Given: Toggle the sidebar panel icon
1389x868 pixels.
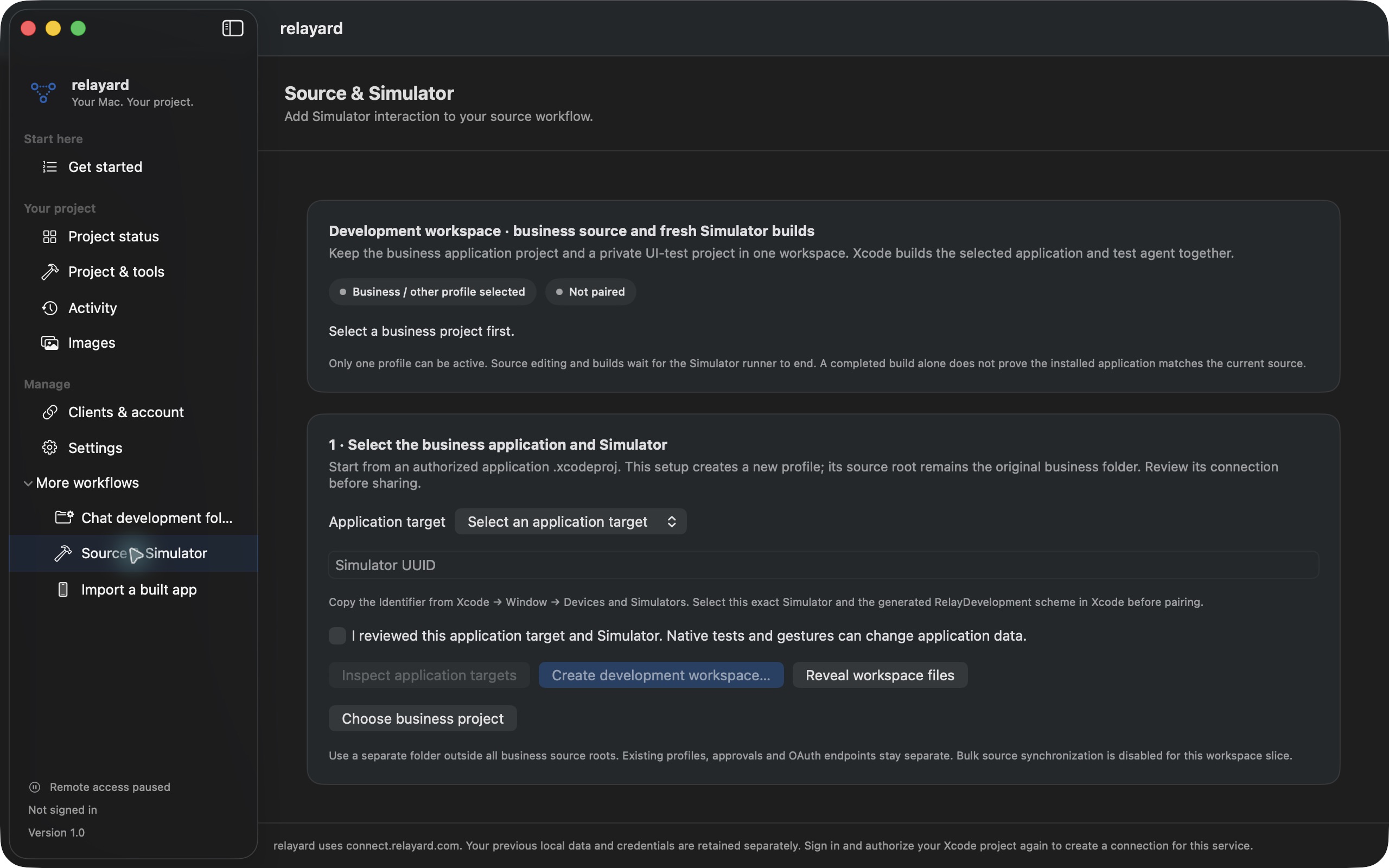Looking at the screenshot, I should [x=232, y=28].
